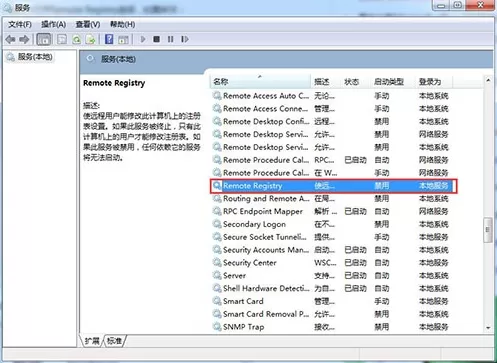497x363 pixels.
Task: Click the services list scroll down arrow
Action: click(488, 328)
